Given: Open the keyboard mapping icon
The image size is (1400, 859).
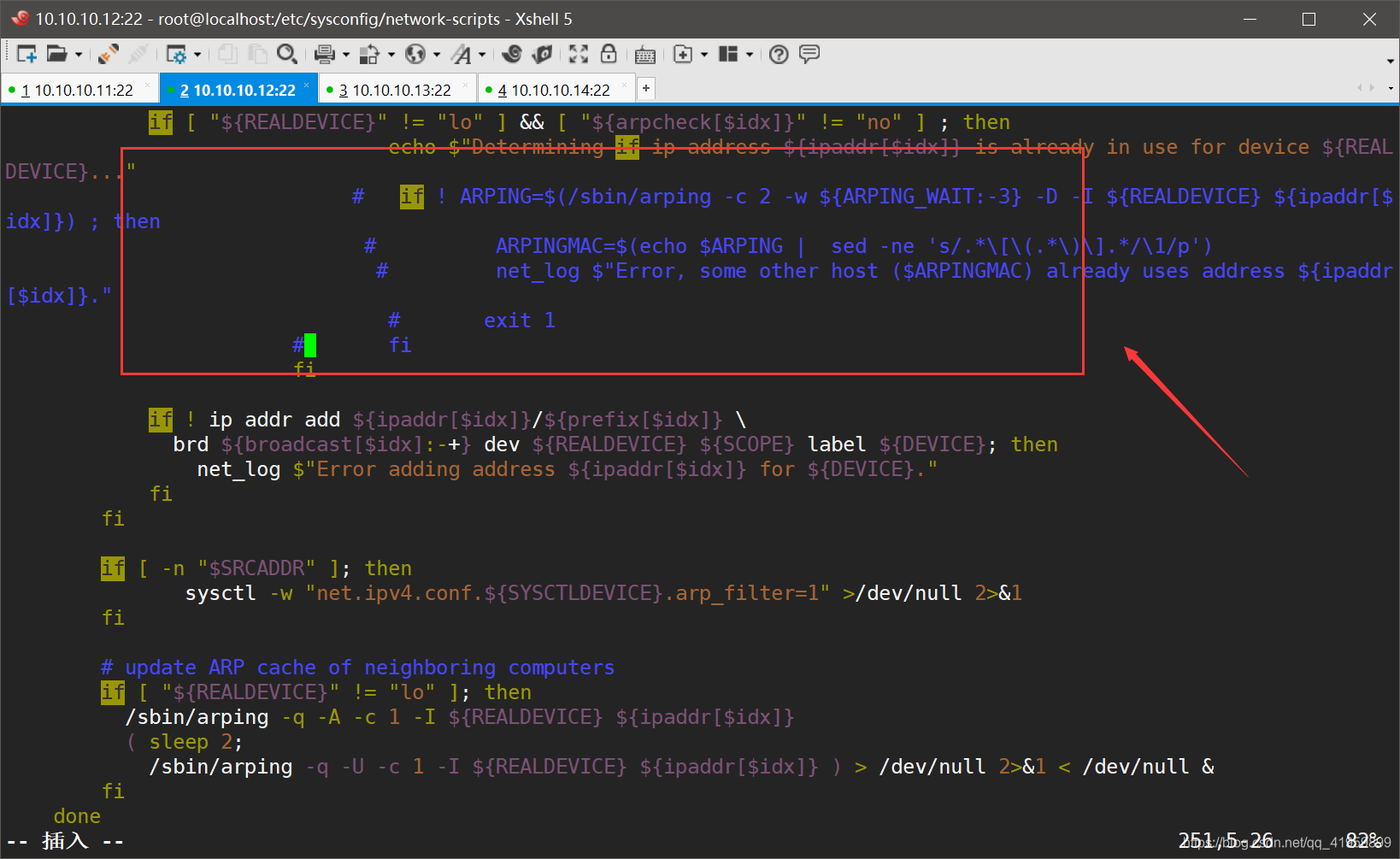Looking at the screenshot, I should (x=645, y=56).
